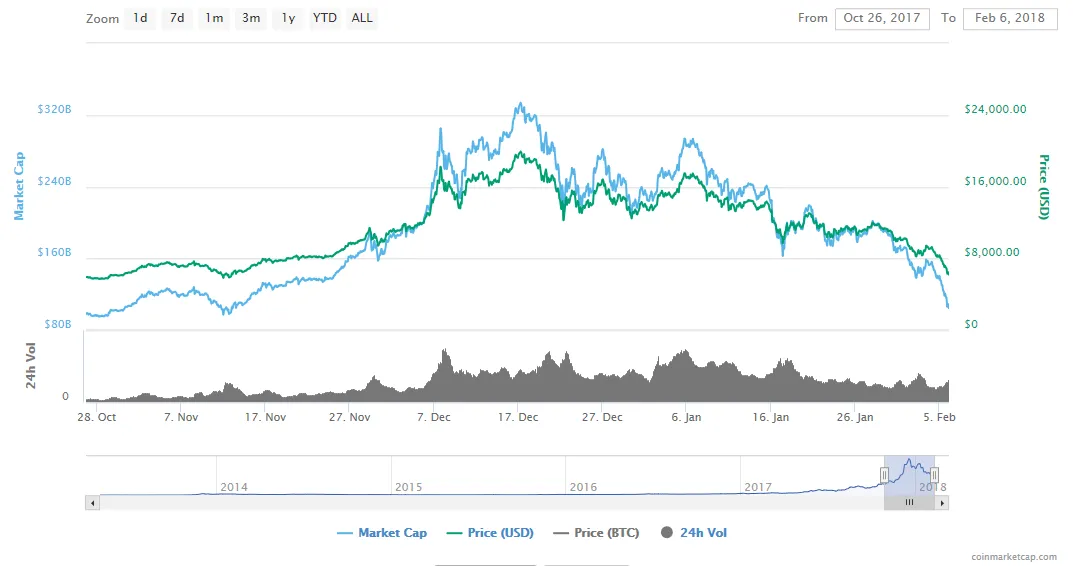This screenshot has height=566, width=1073.
Task: Click the 27. Nov x-axis label
Action: pyautogui.click(x=350, y=417)
